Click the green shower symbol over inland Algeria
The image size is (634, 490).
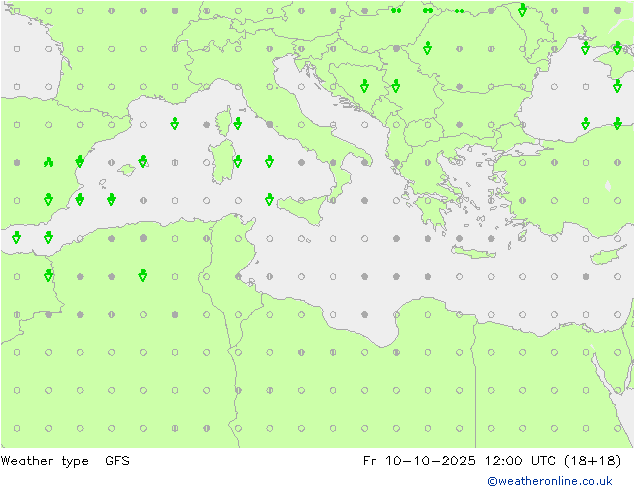[x=142, y=275]
